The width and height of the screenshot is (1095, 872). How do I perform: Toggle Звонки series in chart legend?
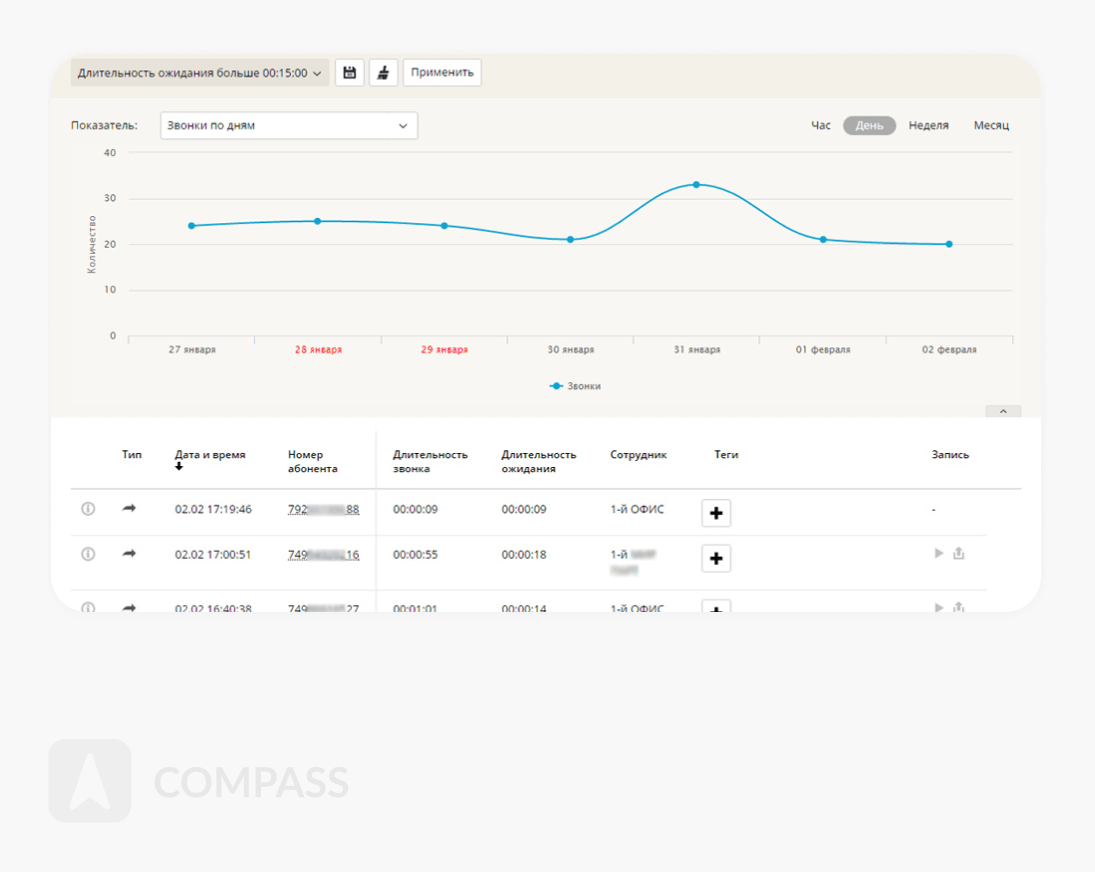click(x=576, y=386)
